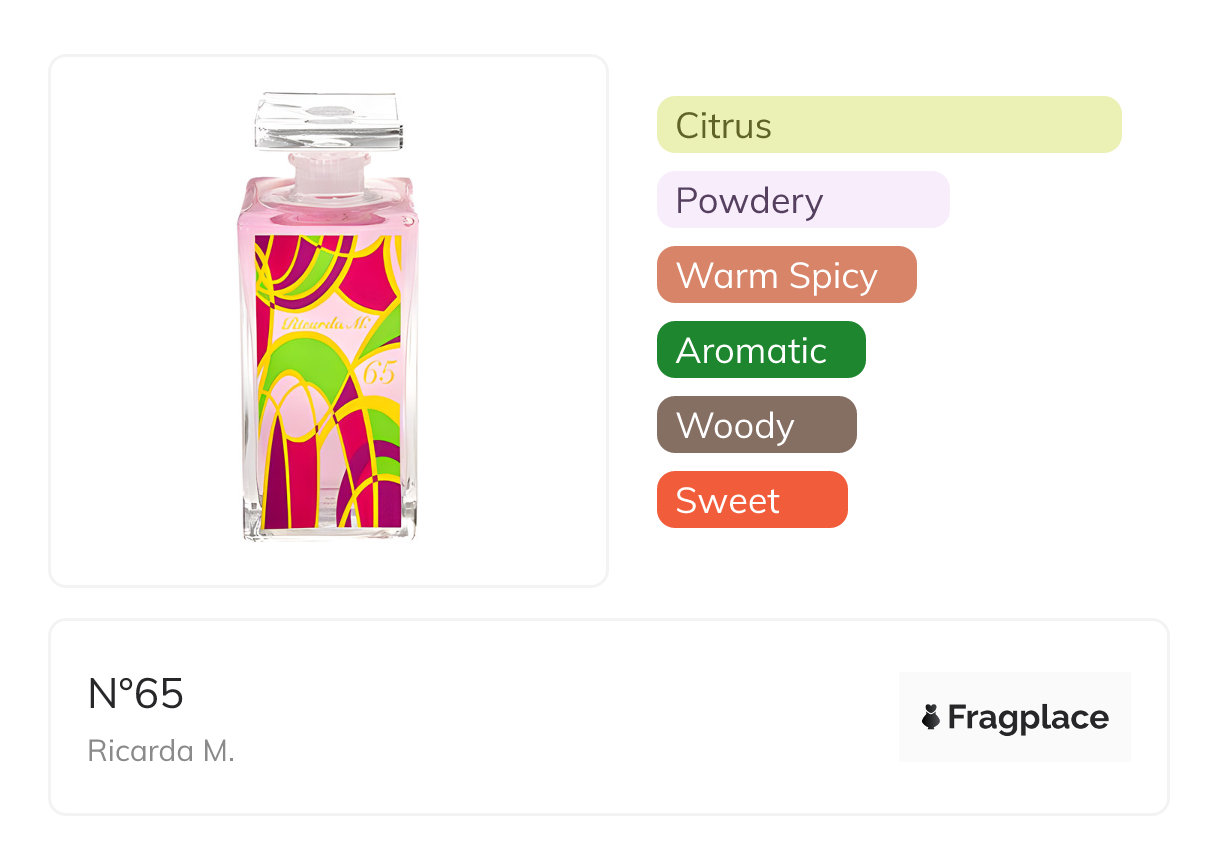Click the pink liquid area above the bottle label
The width and height of the screenshot is (1218, 864).
click(x=329, y=213)
